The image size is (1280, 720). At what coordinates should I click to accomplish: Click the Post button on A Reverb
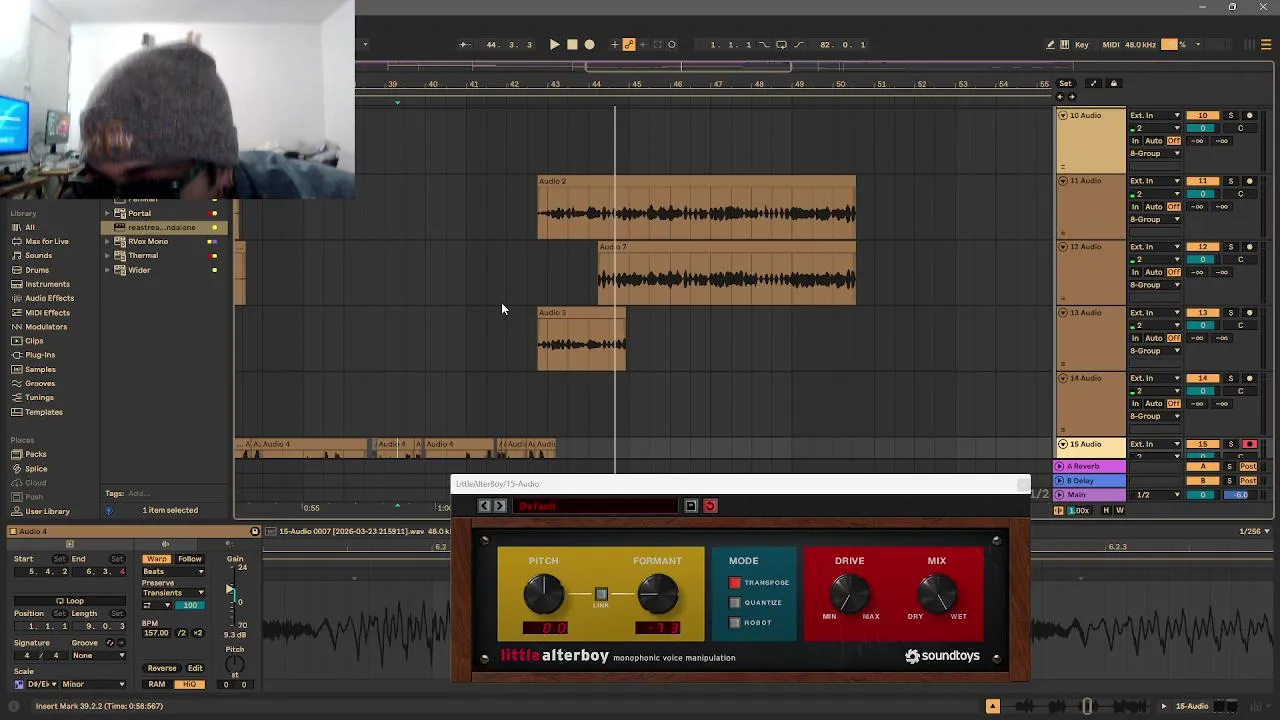pyautogui.click(x=1248, y=467)
